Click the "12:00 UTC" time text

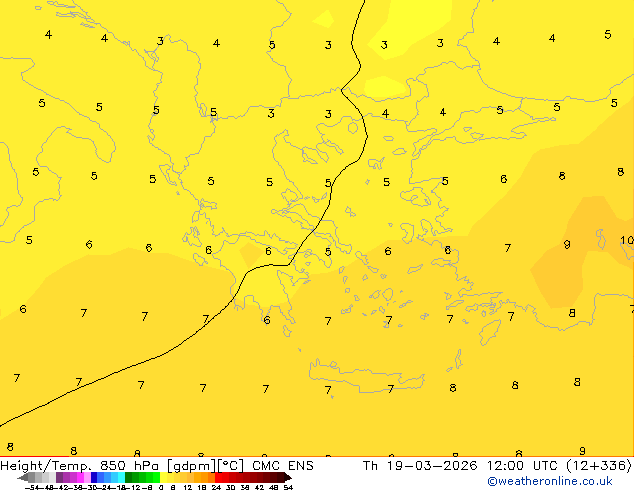coord(524,466)
